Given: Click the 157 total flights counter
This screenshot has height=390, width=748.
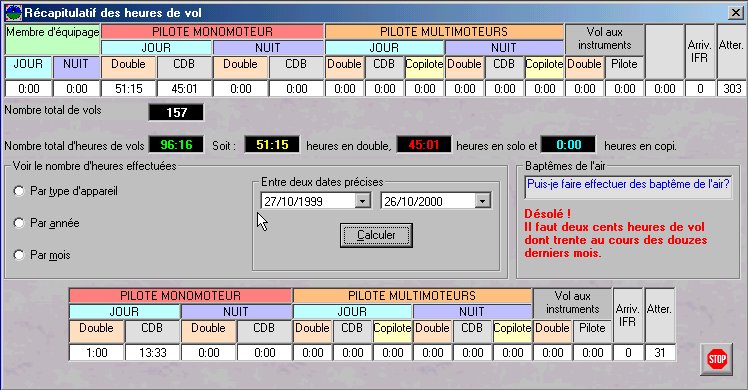Looking at the screenshot, I should [176, 113].
